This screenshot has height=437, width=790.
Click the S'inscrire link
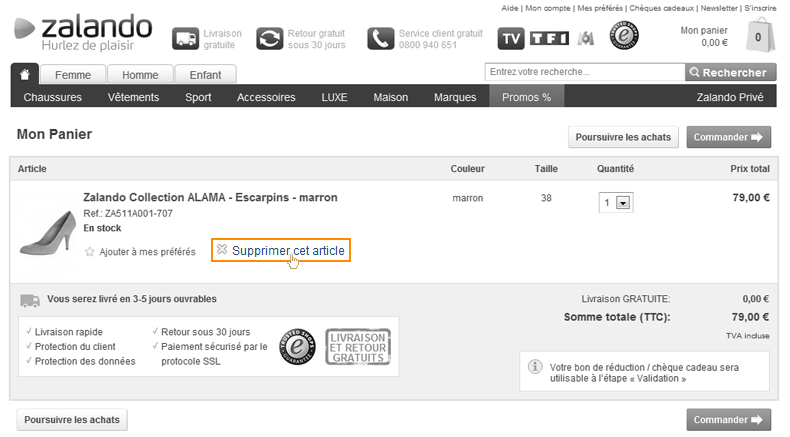(x=760, y=8)
